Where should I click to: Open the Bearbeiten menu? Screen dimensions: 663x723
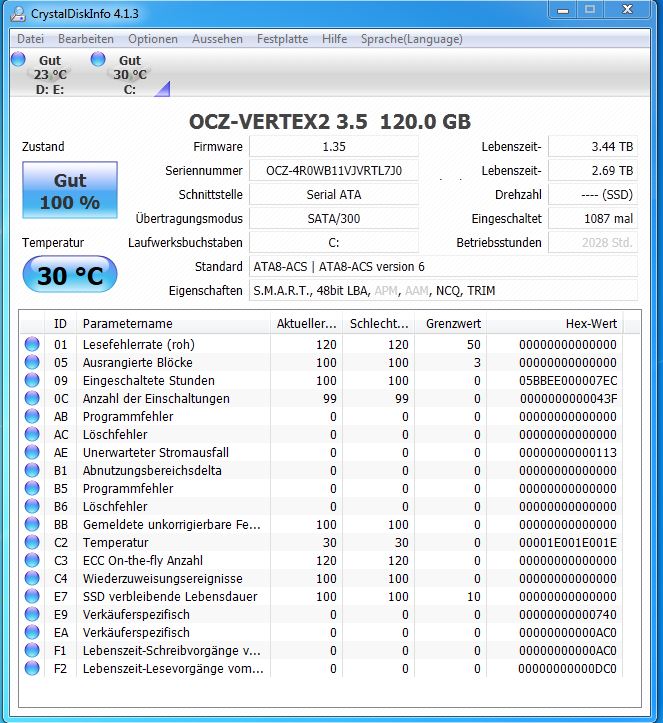pyautogui.click(x=86, y=39)
